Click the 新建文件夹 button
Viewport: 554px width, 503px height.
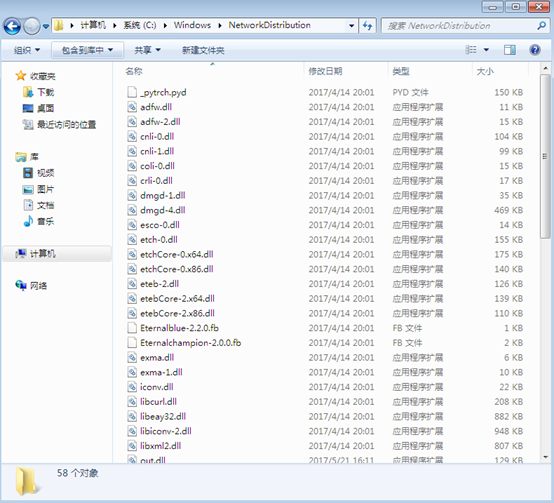tap(203, 50)
